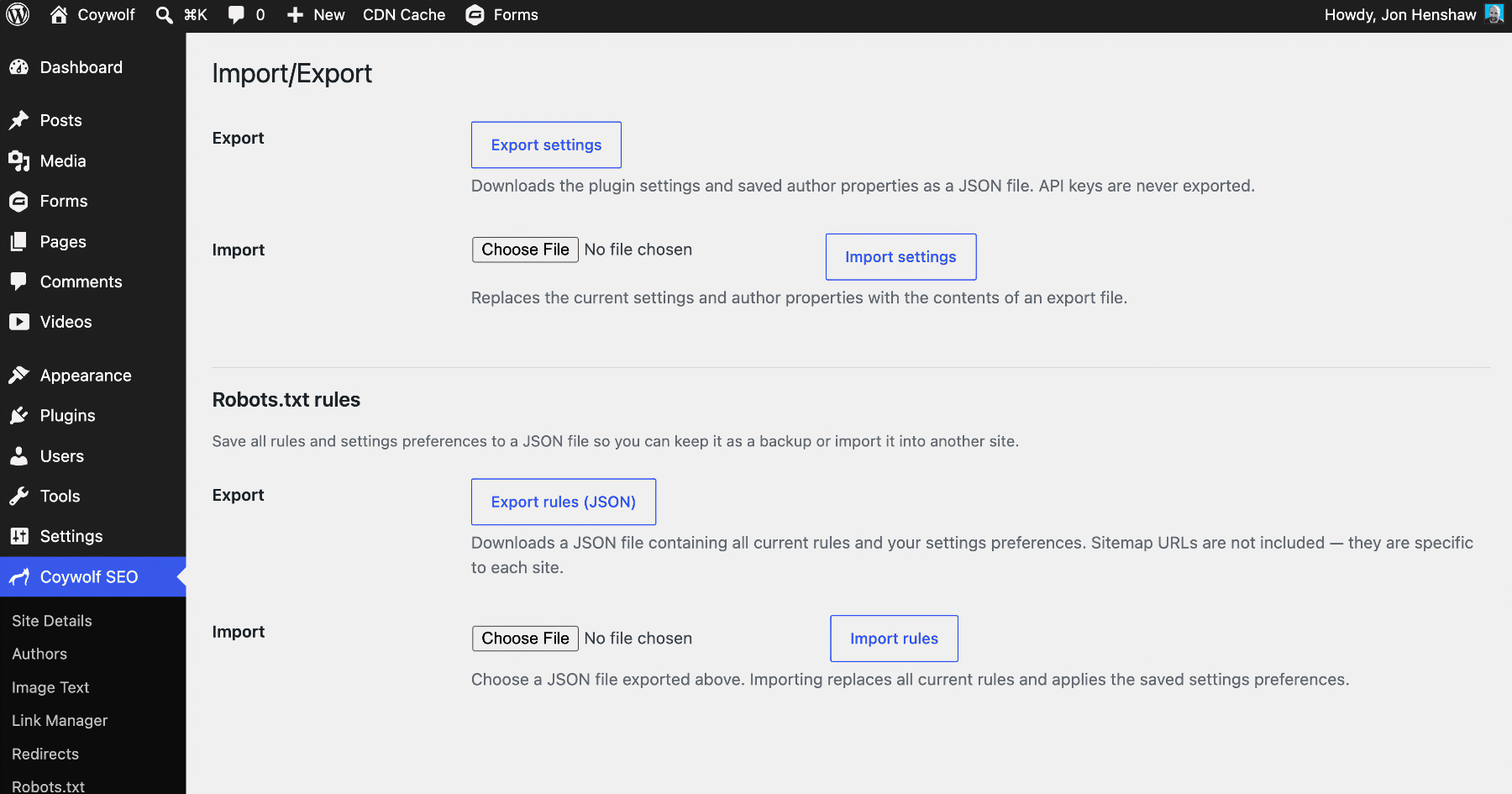Screen dimensions: 1512x794
Task: Click the Pages icon in sidebar
Action: tap(18, 241)
